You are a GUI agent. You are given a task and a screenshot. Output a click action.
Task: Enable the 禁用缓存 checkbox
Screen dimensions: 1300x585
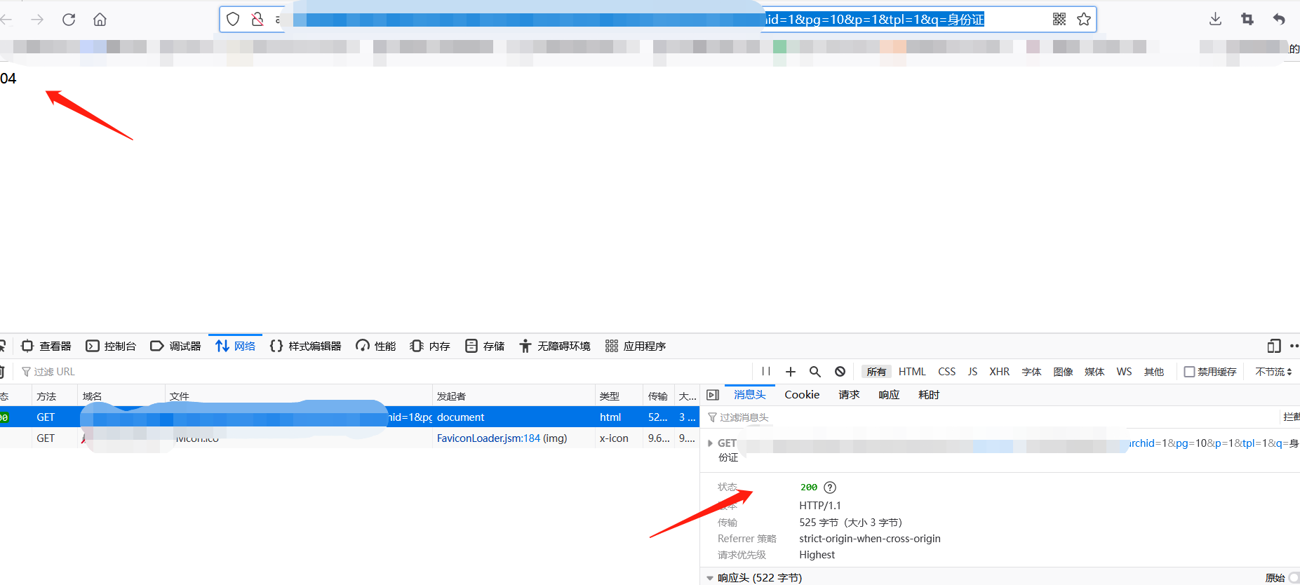click(1189, 372)
